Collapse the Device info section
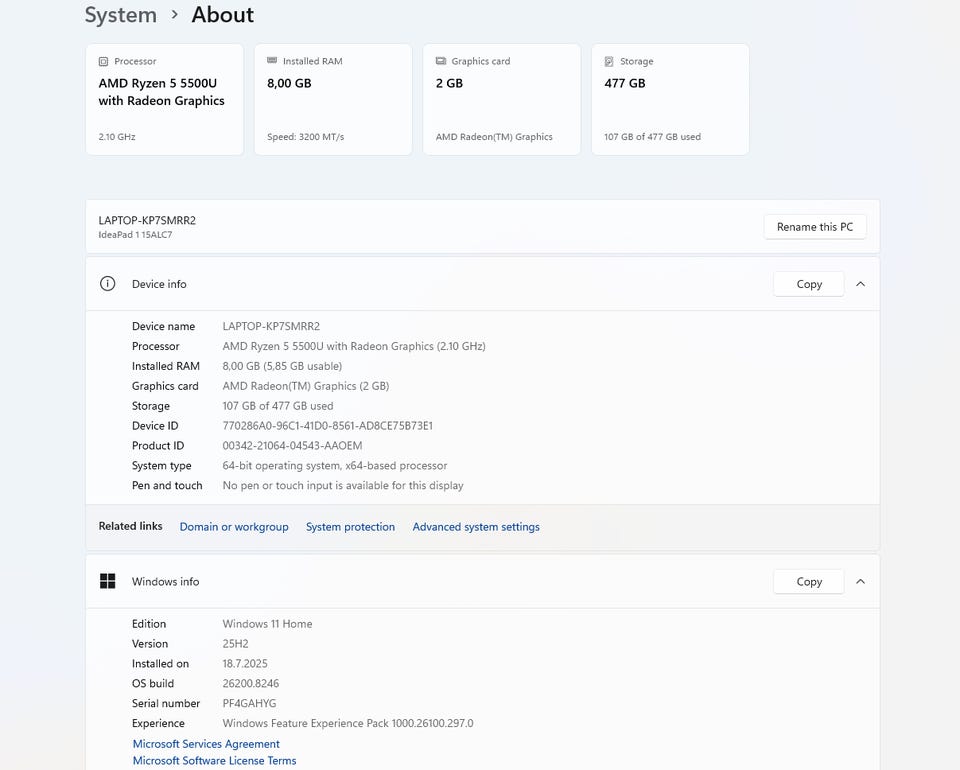This screenshot has width=960, height=770. [860, 284]
